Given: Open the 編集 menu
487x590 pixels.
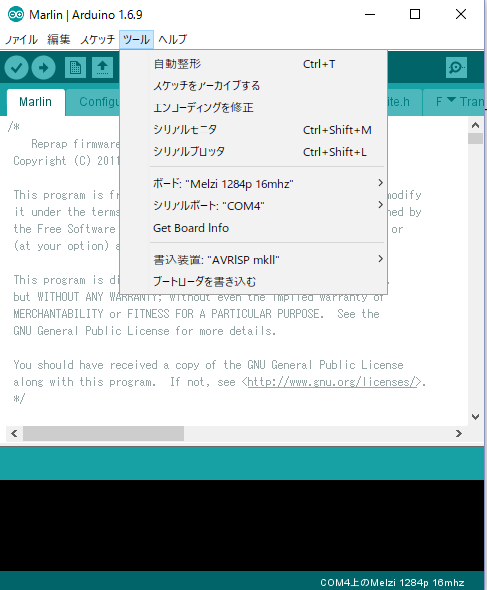Looking at the screenshot, I should pyautogui.click(x=59, y=40).
